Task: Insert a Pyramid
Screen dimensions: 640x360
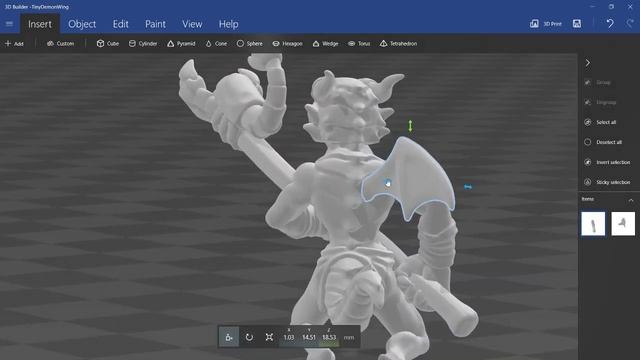Action: pyautogui.click(x=181, y=43)
